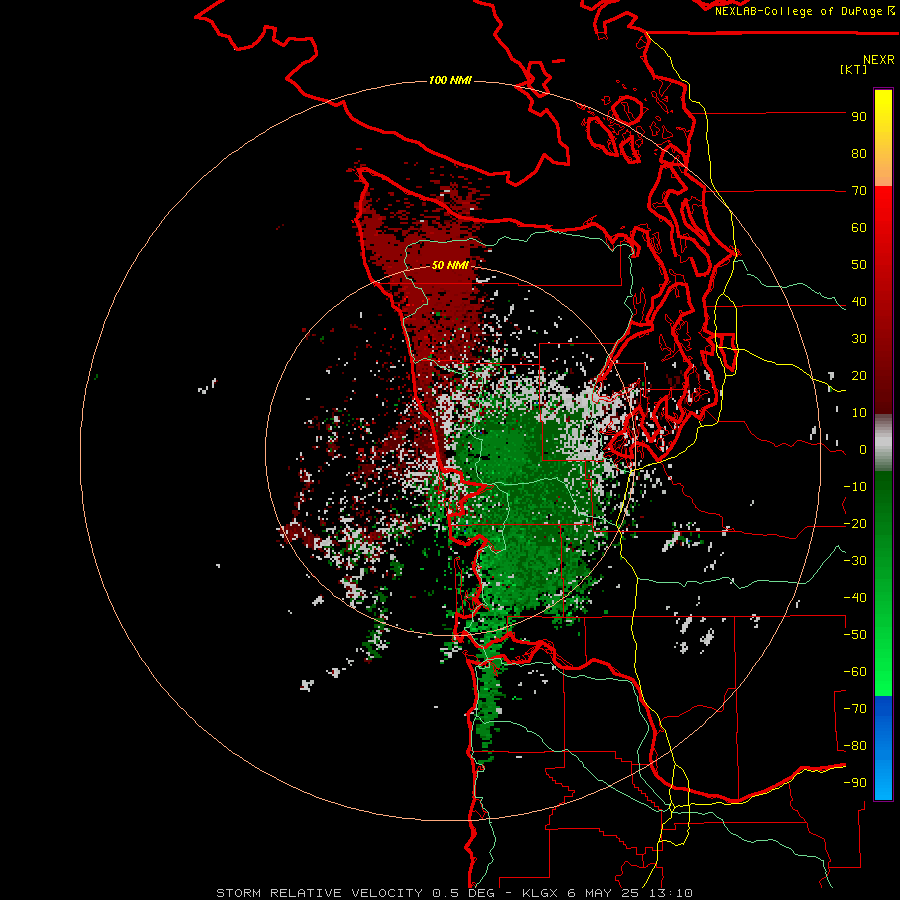Click the NEXR label above the color scale
Image resolution: width=900 pixels, height=900 pixels.
point(878,60)
